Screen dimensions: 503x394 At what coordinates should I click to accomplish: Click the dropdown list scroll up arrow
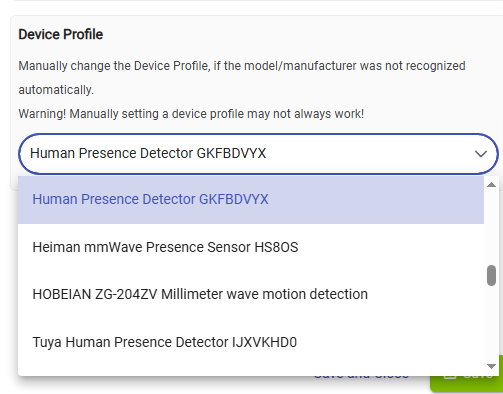coord(491,185)
